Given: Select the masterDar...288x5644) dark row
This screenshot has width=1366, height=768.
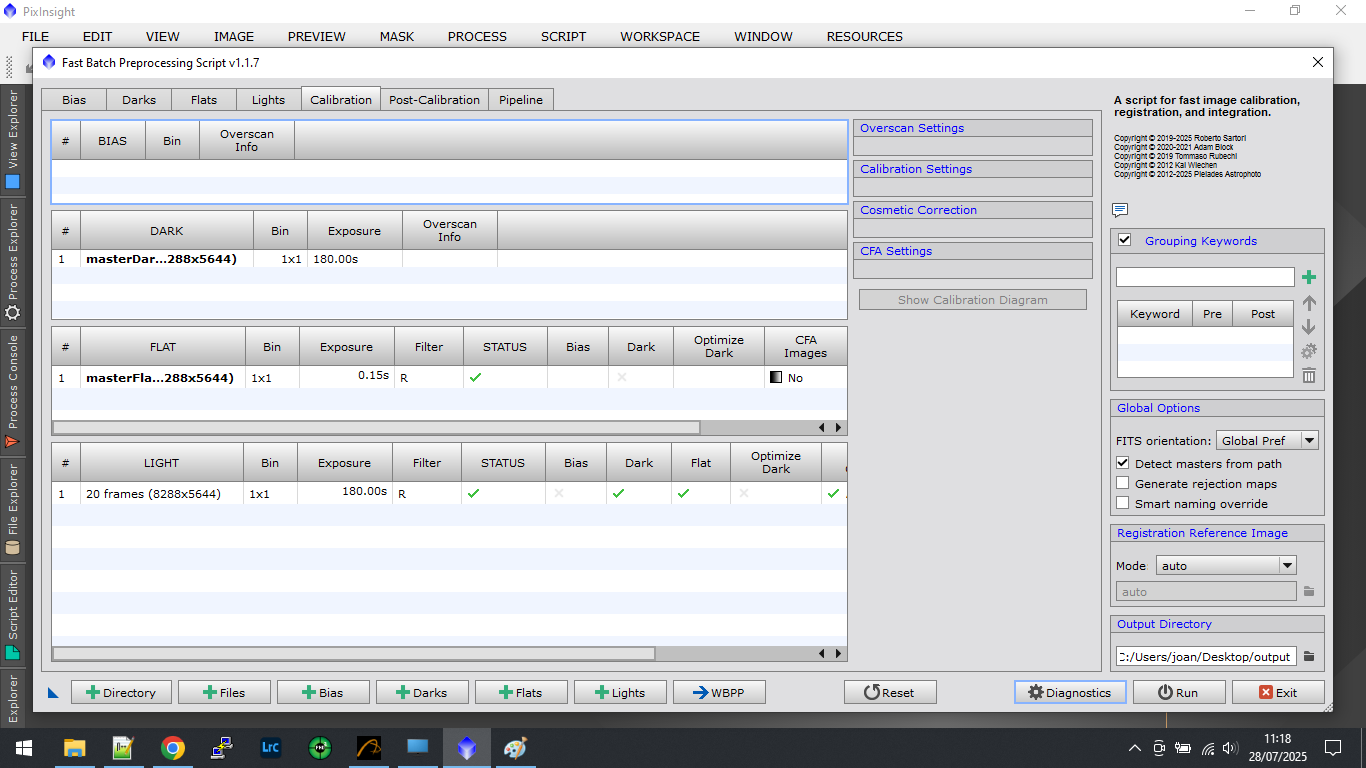Looking at the screenshot, I should [449, 259].
